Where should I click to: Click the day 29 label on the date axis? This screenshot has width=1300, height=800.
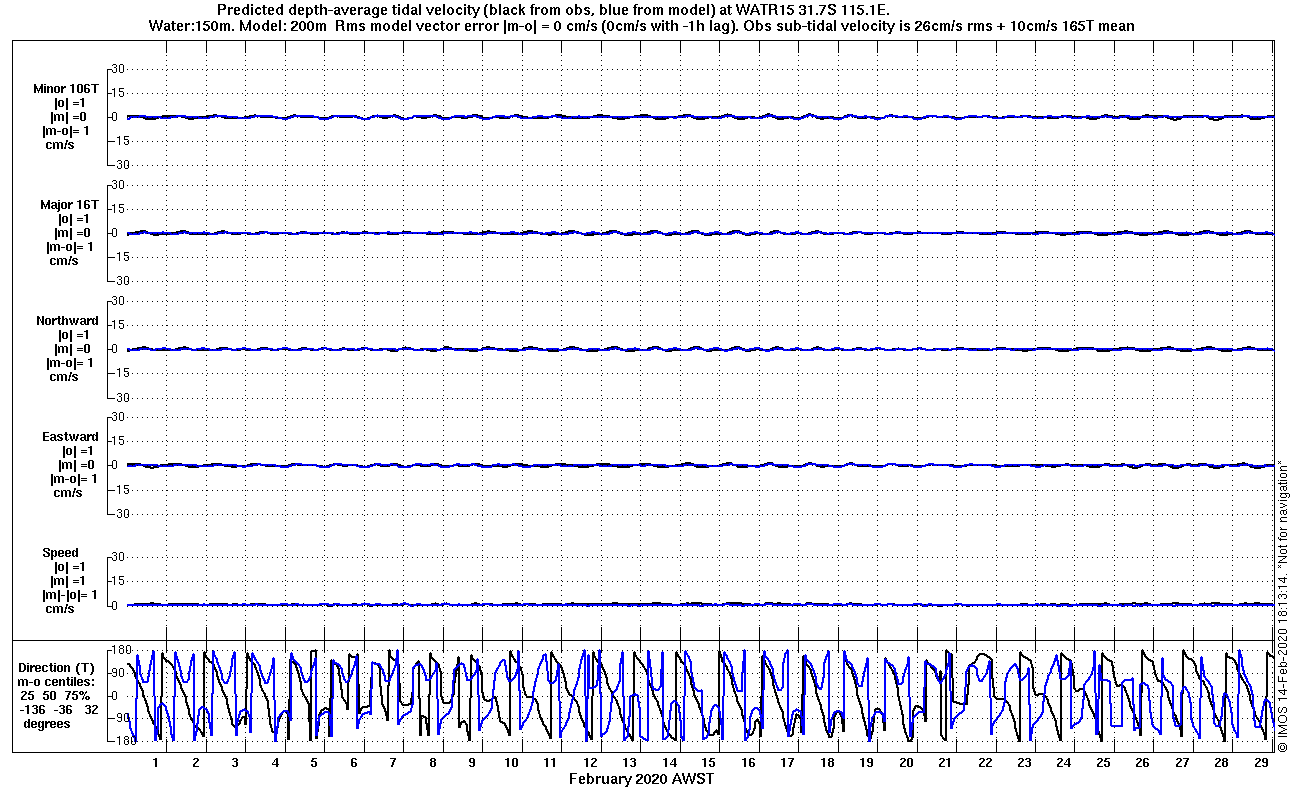pyautogui.click(x=1261, y=762)
